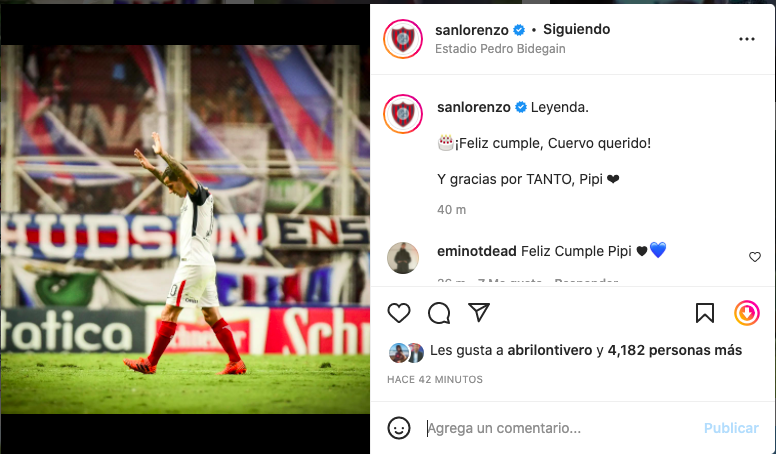Open sanlorenzo profile picture in header

pos(403,39)
